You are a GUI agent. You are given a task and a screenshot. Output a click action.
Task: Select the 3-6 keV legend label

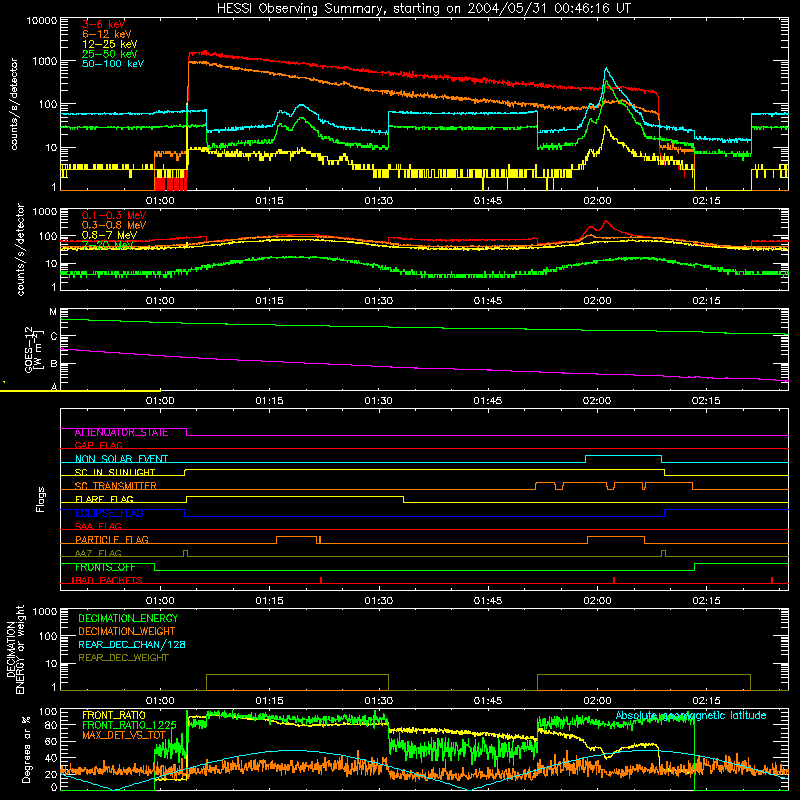tap(104, 24)
